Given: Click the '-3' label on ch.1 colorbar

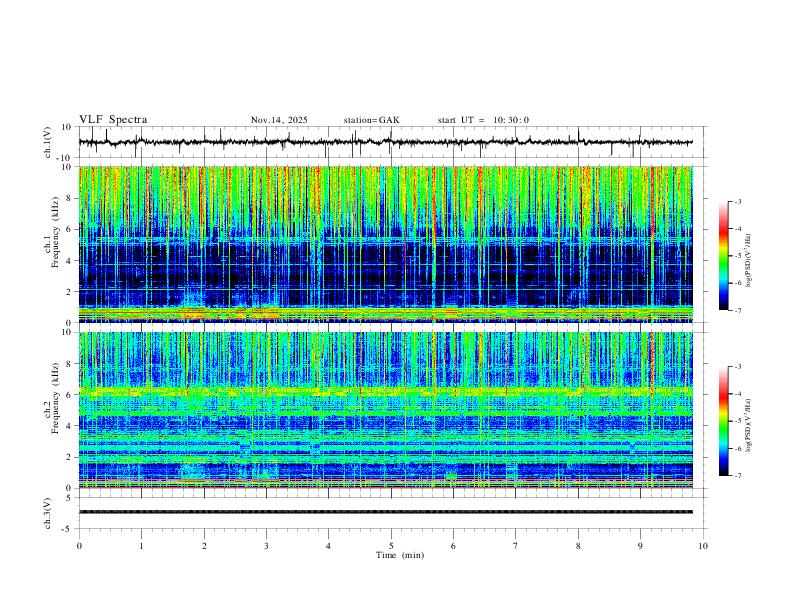Looking at the screenshot, I should (737, 201).
